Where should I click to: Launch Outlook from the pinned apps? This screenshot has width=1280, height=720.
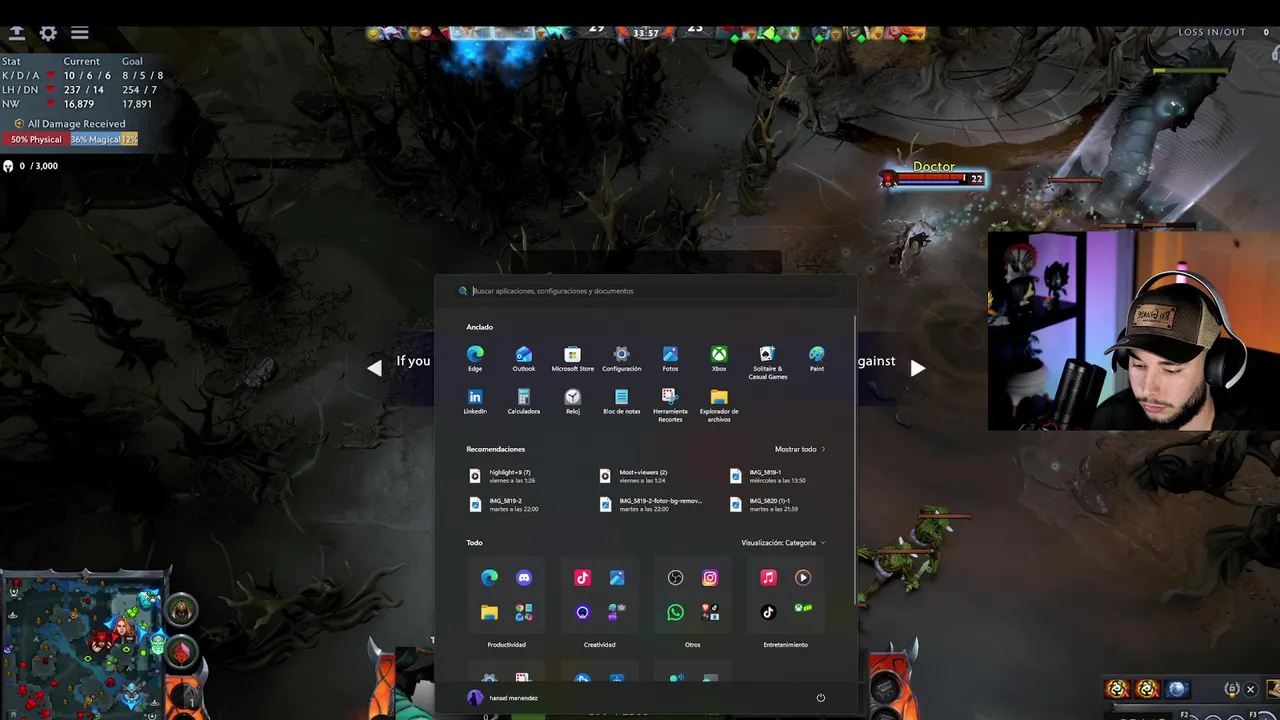(x=524, y=359)
